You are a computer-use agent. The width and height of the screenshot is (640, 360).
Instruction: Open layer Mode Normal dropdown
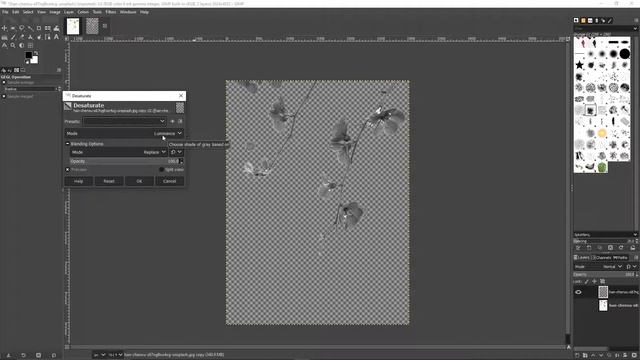tap(599, 267)
